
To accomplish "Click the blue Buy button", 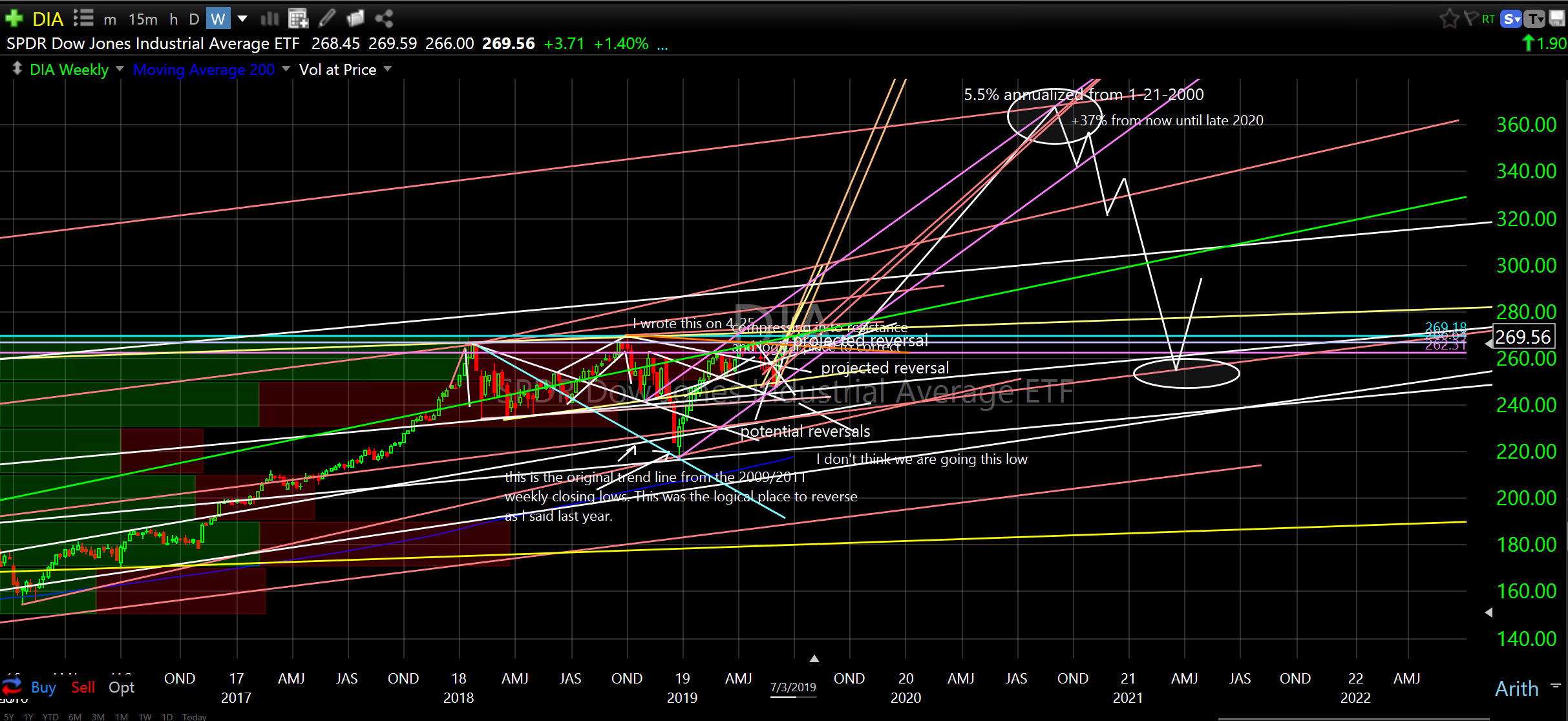I will [x=43, y=687].
